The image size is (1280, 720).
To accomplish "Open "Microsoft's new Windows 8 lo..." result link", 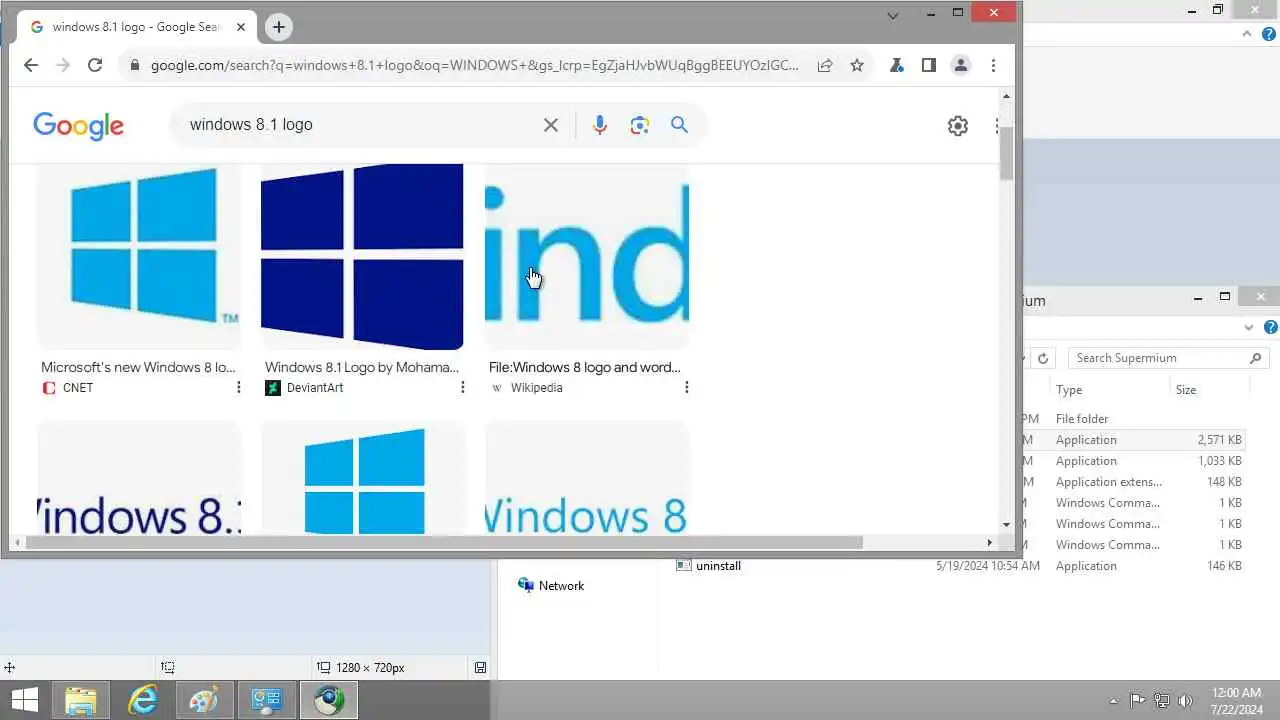I will click(138, 367).
